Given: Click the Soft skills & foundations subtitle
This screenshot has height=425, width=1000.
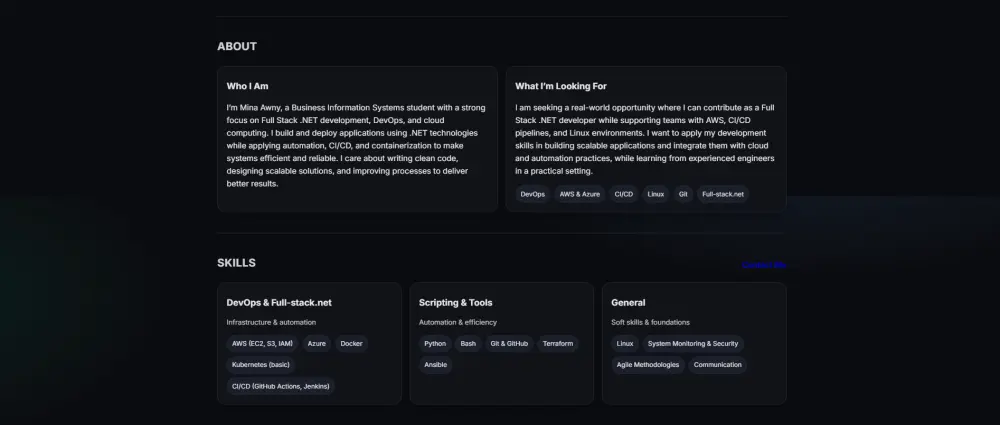Looking at the screenshot, I should pos(650,322).
